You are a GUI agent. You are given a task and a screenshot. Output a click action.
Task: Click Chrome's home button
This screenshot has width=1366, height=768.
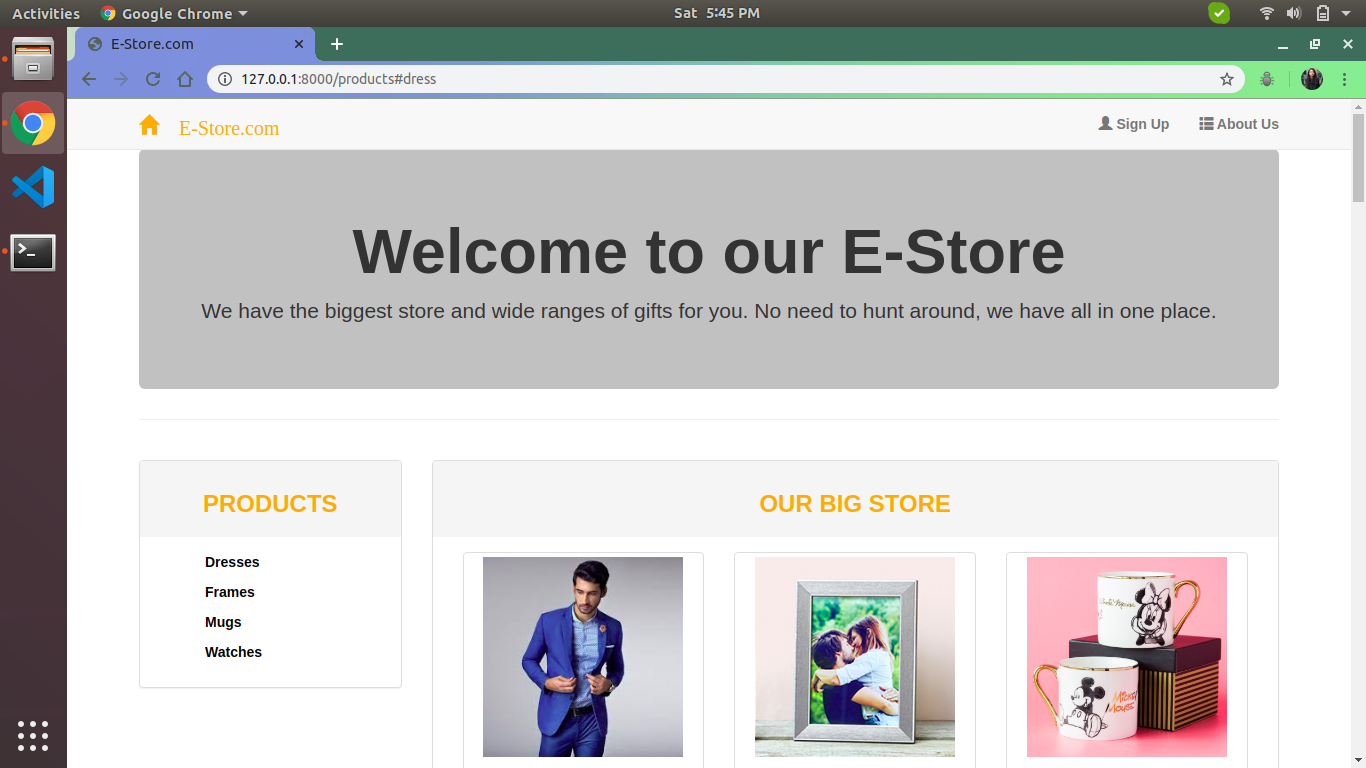185,79
